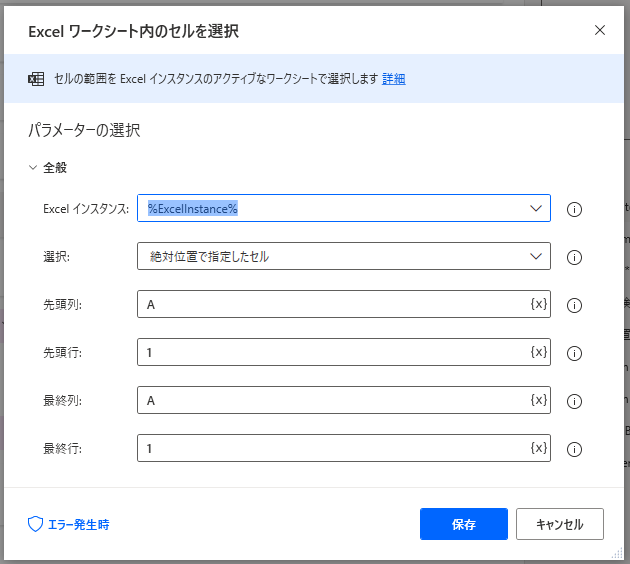Image resolution: width=630 pixels, height=564 pixels.
Task: Click info icon for 先頭行 field
Action: [575, 353]
